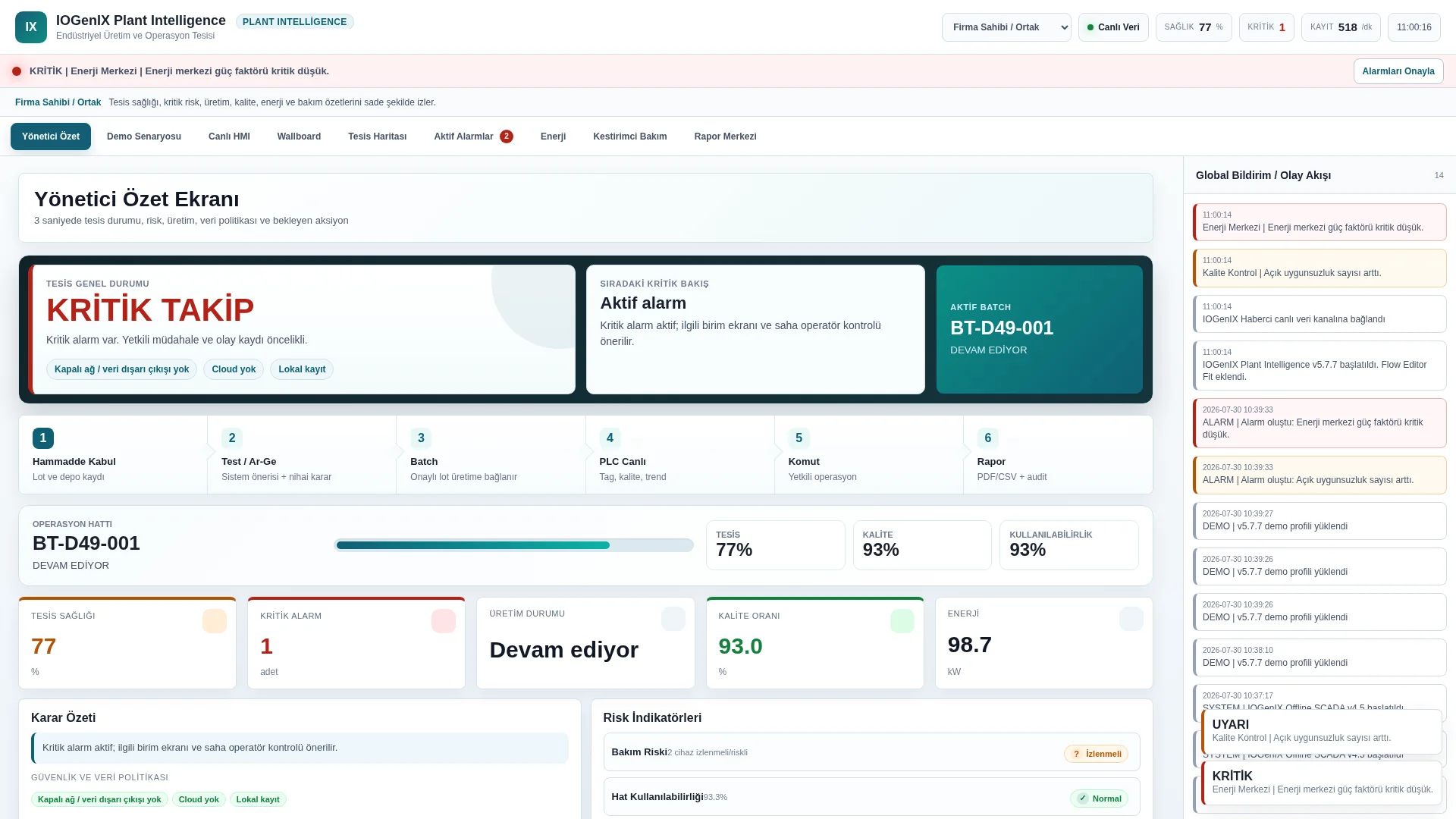
Task: Open the 10:39:33 ALARM Açık uygunsuzluk event entry
Action: (1319, 475)
